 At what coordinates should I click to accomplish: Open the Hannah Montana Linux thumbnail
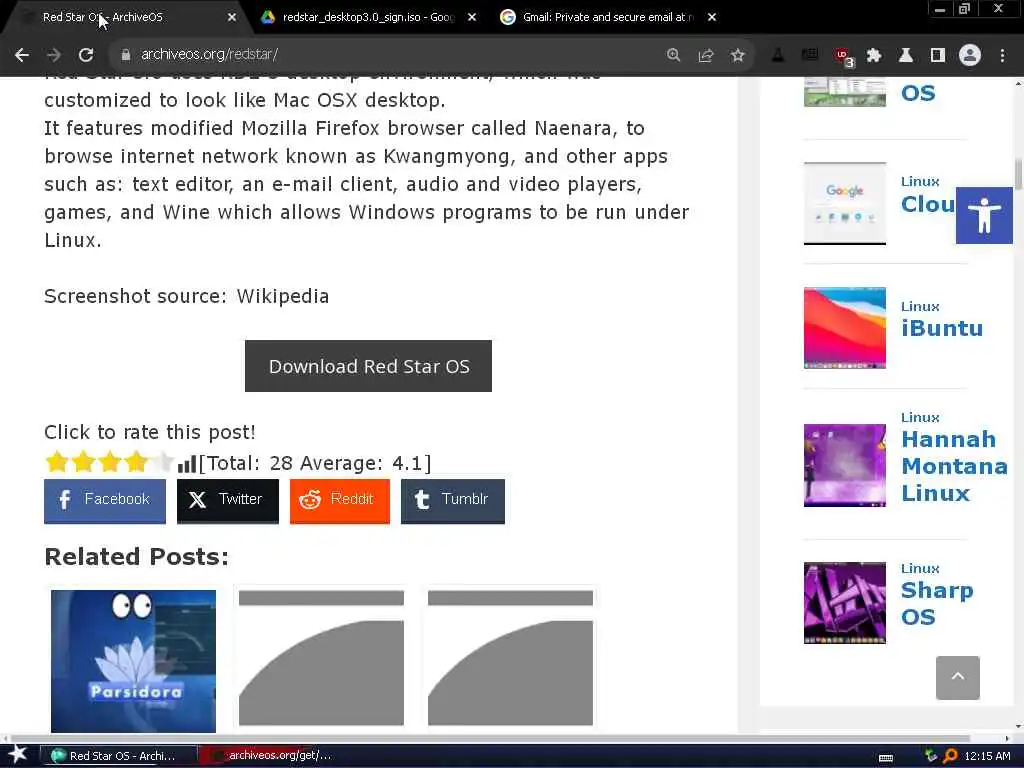click(x=845, y=466)
